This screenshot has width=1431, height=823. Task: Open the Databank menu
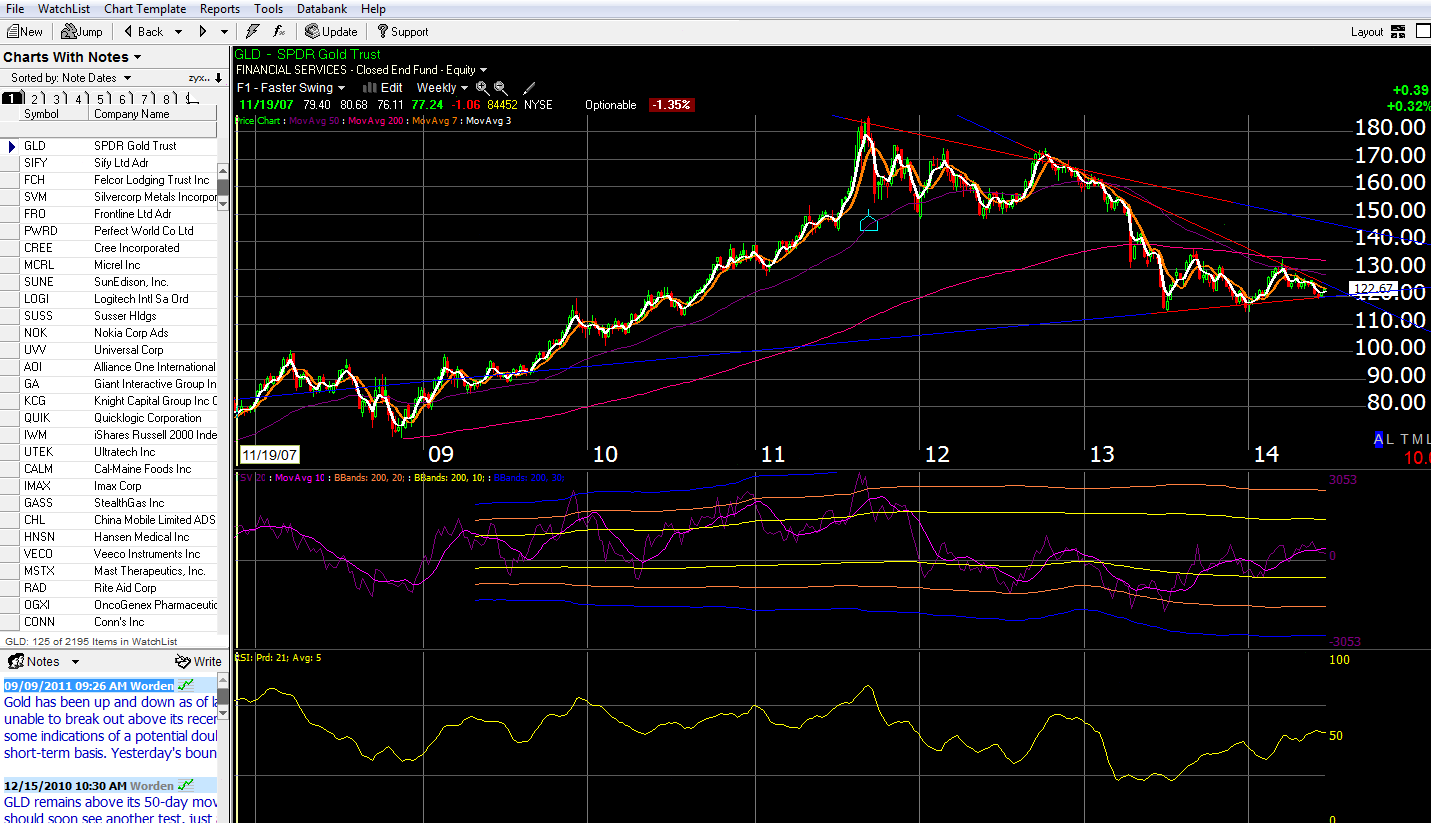click(323, 9)
